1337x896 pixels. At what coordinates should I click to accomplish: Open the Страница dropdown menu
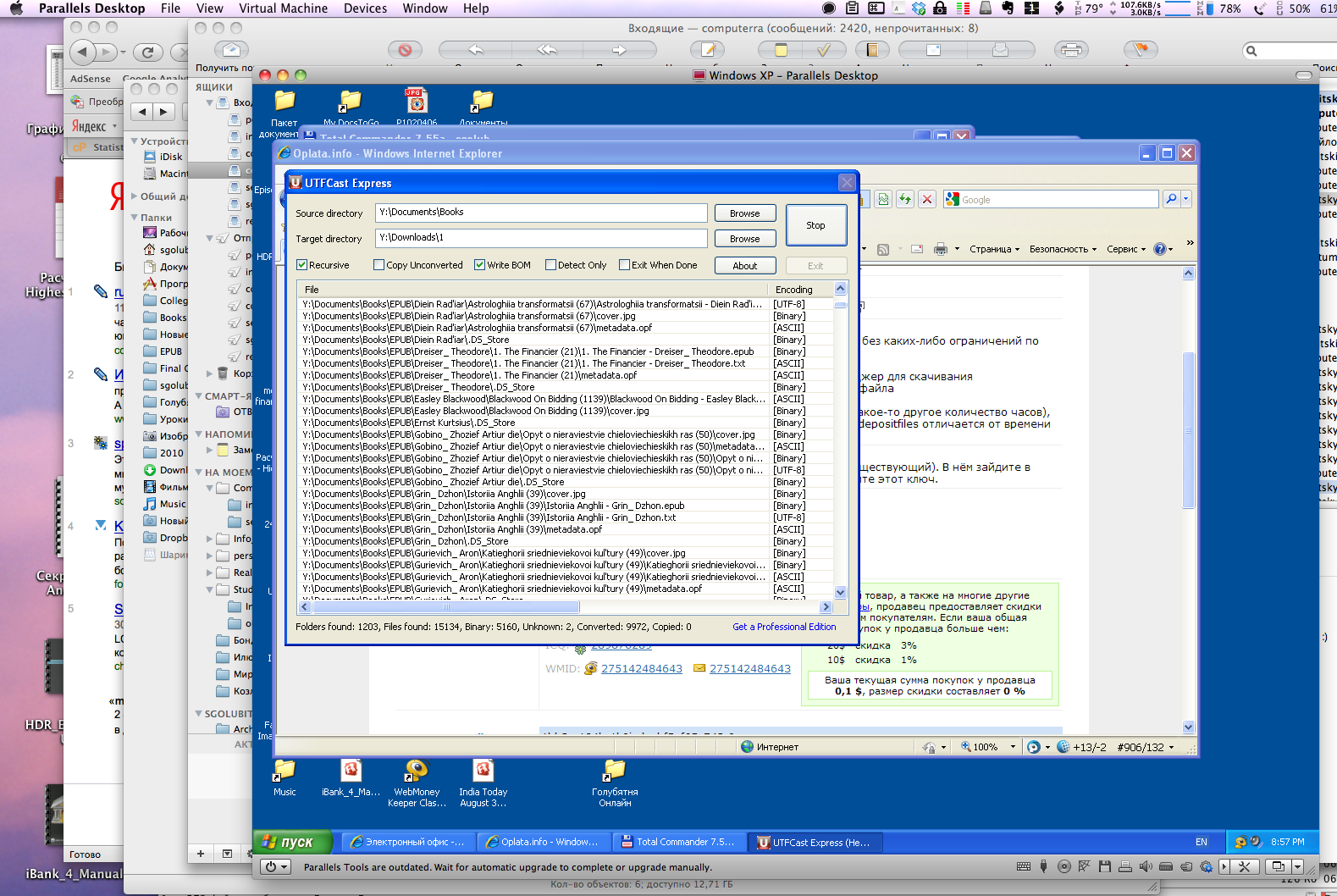tap(993, 249)
